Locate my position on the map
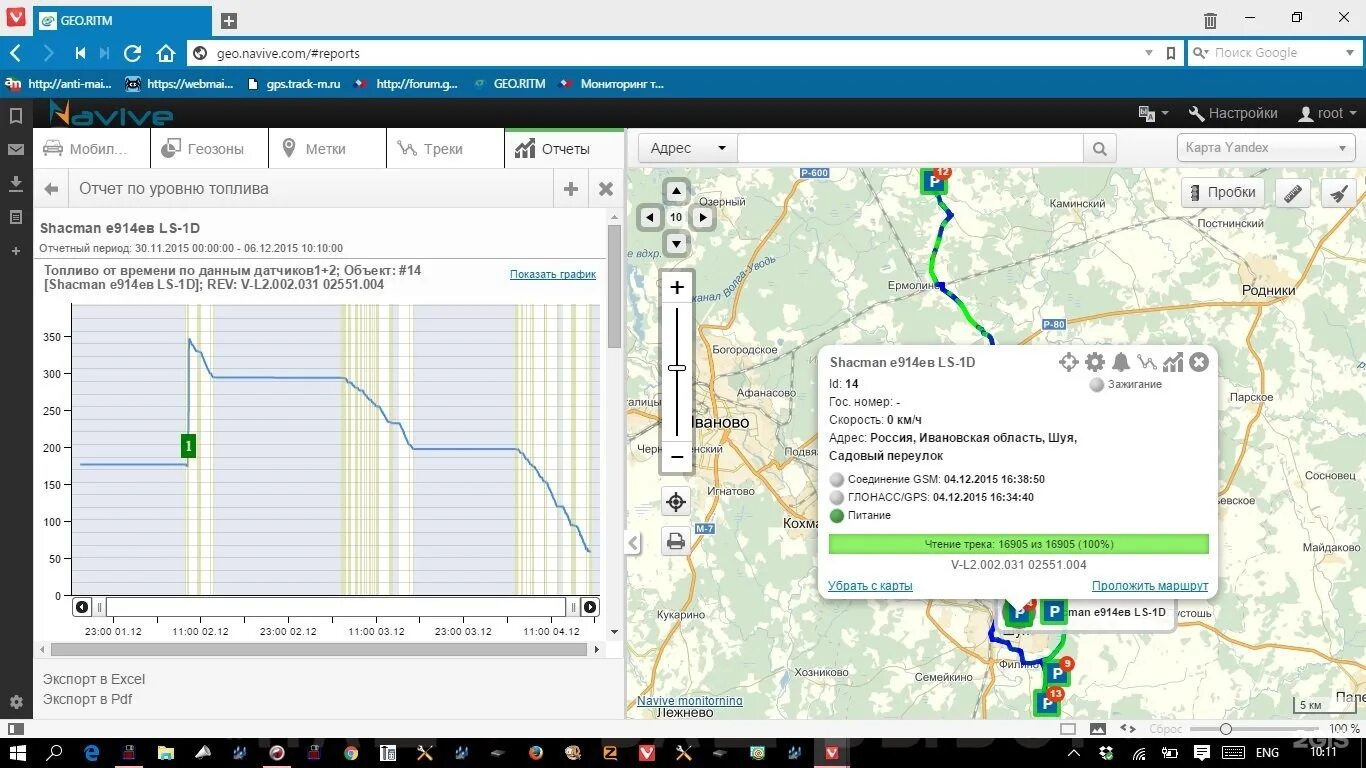The image size is (1366, 768). click(676, 502)
